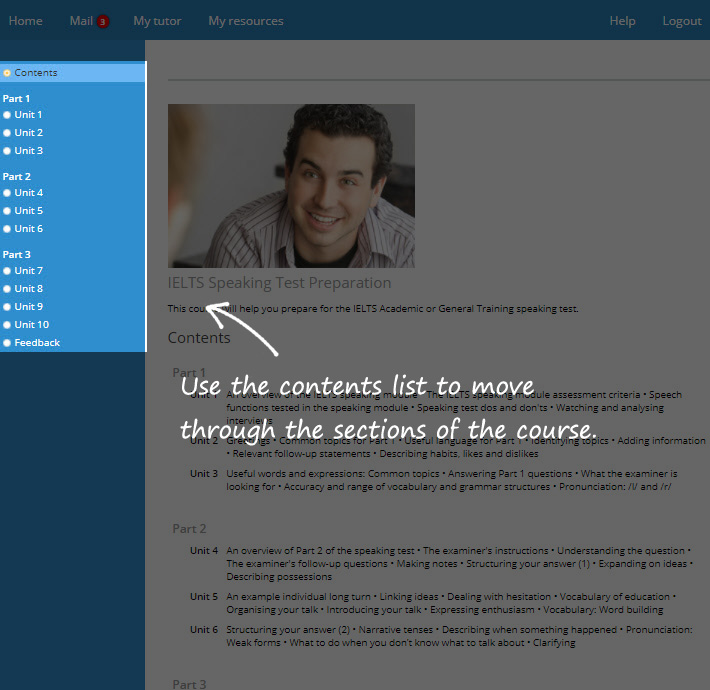710x690 pixels.
Task: Select the Unit 5 radio bullet
Action: 7,211
